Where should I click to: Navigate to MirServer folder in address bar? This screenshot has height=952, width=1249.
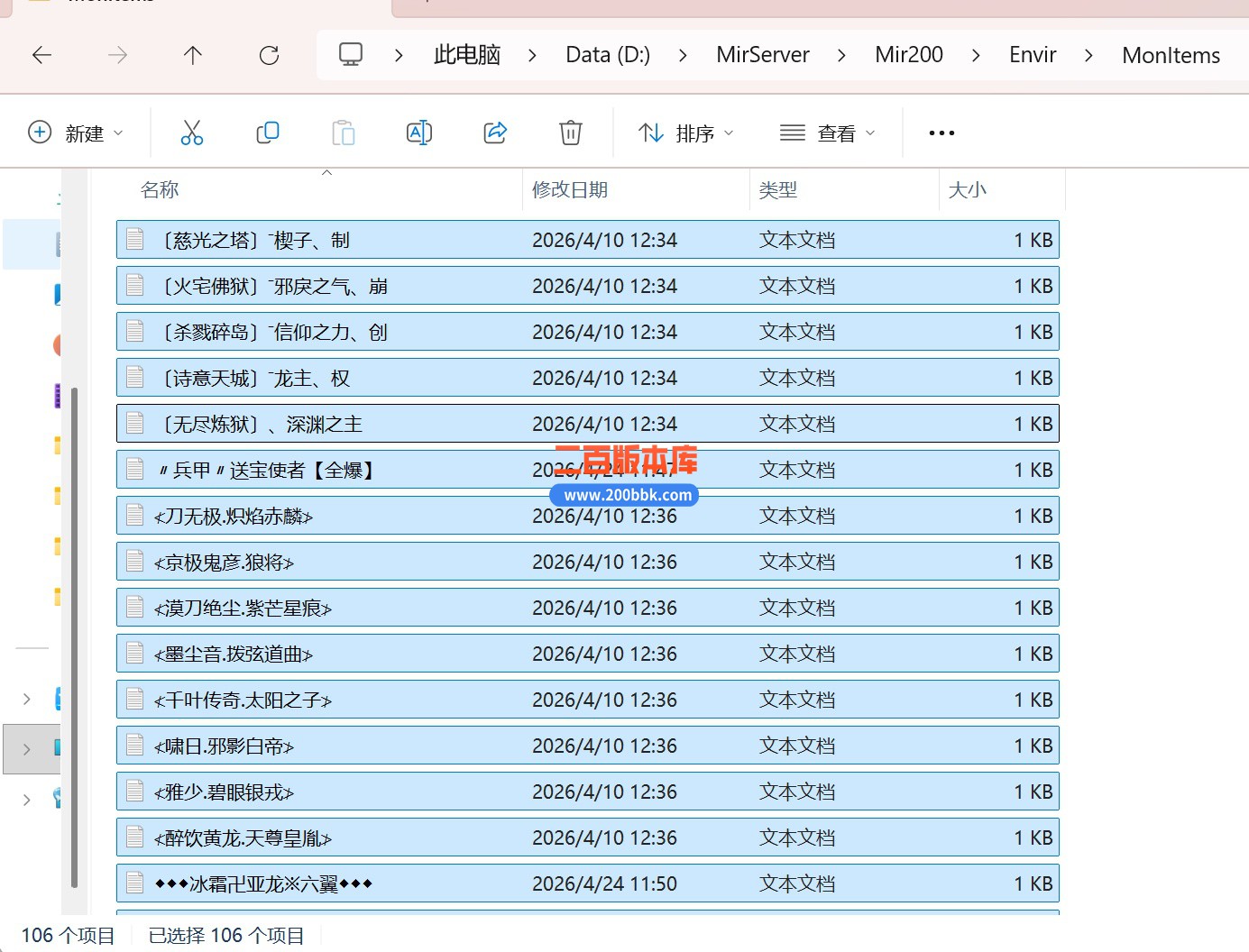pyautogui.click(x=763, y=55)
